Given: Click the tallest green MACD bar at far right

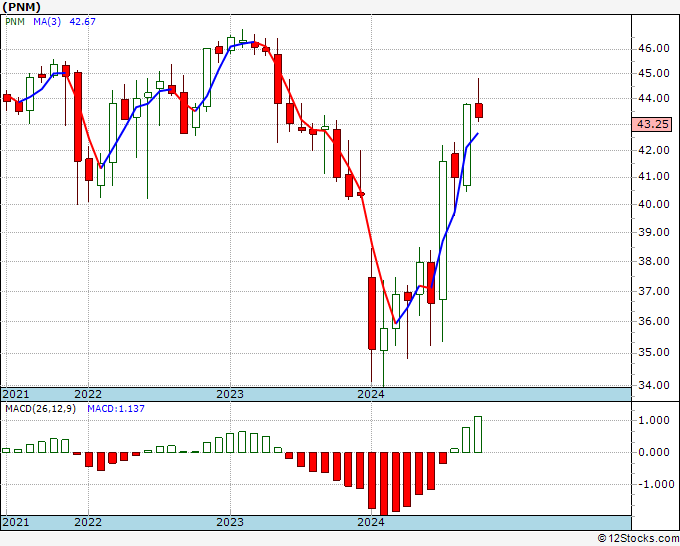Looking at the screenshot, I should pyautogui.click(x=478, y=435).
